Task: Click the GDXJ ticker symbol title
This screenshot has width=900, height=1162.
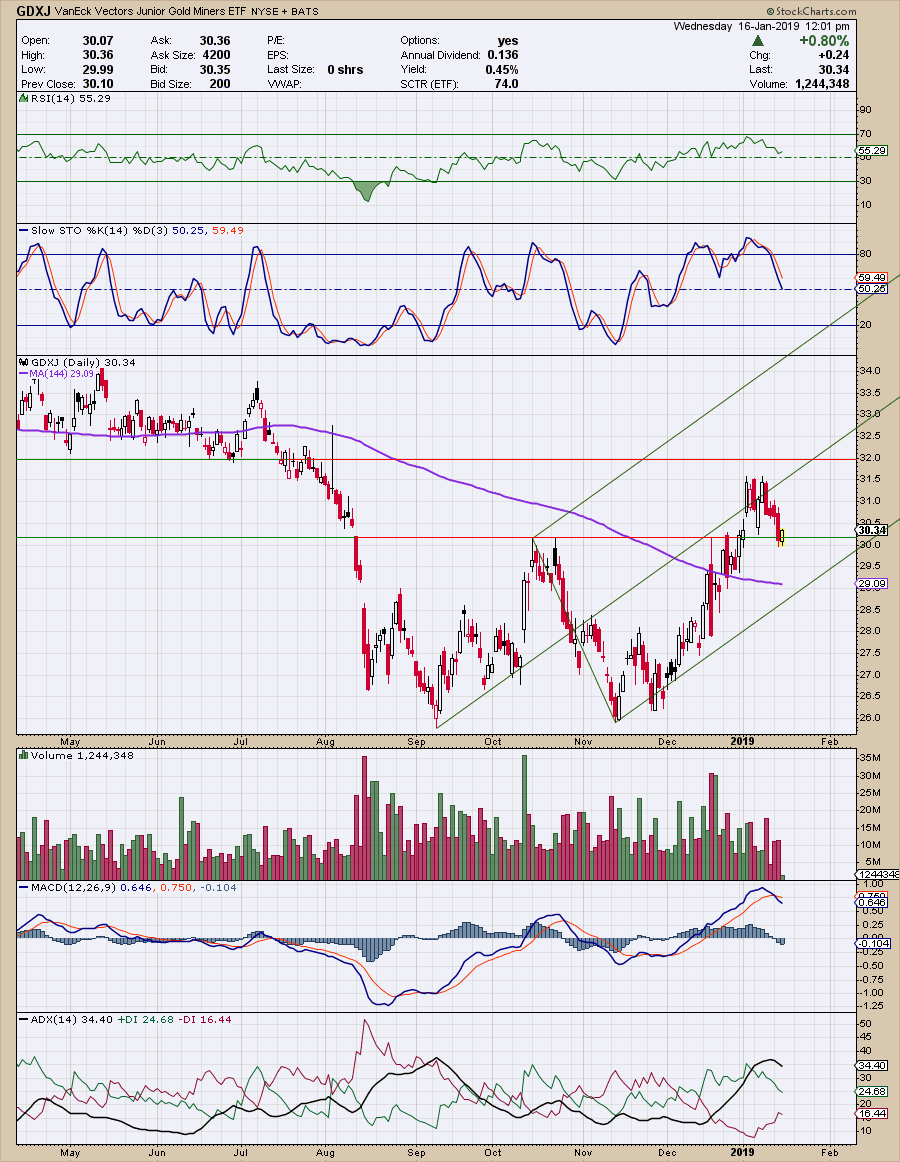Action: tap(33, 11)
